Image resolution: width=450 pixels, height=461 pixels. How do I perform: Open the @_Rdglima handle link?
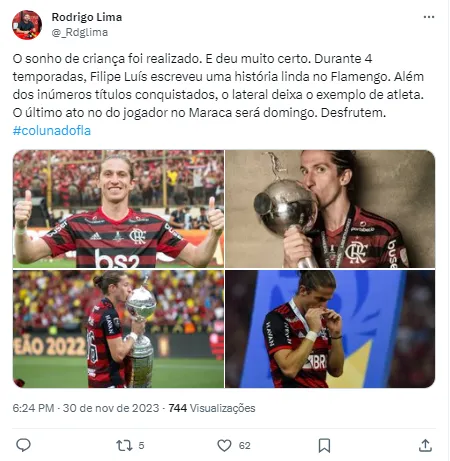(x=80, y=32)
